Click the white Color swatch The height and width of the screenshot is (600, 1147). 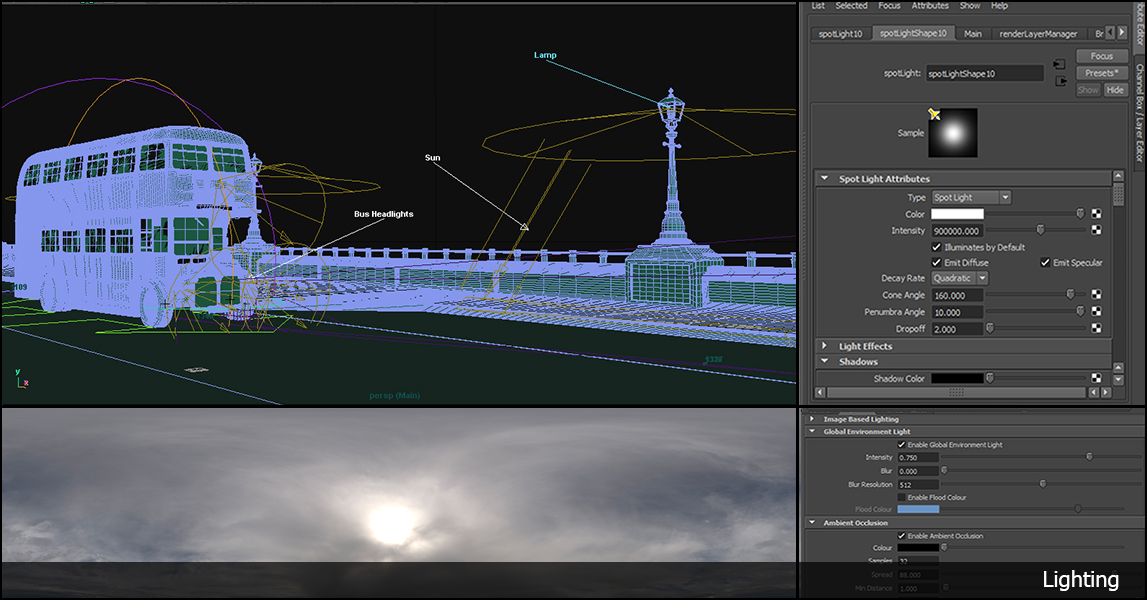(957, 214)
